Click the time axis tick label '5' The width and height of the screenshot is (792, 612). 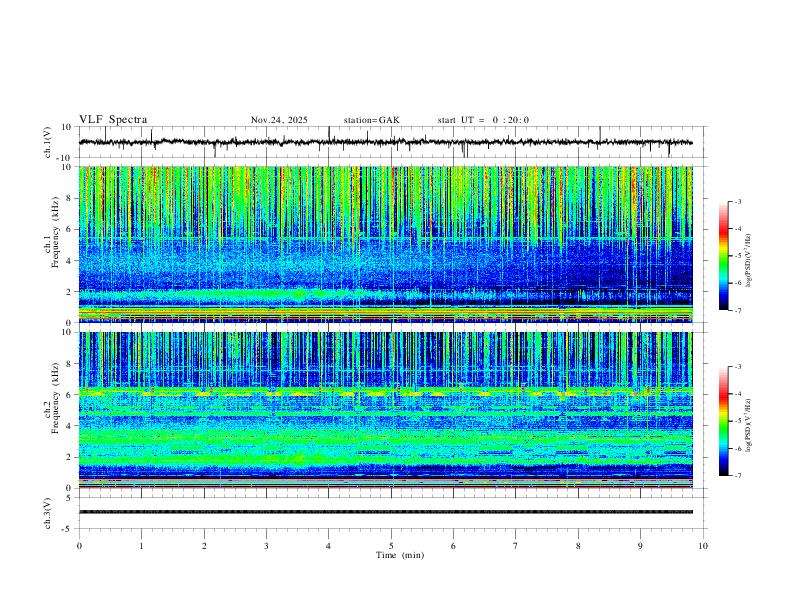click(x=391, y=546)
